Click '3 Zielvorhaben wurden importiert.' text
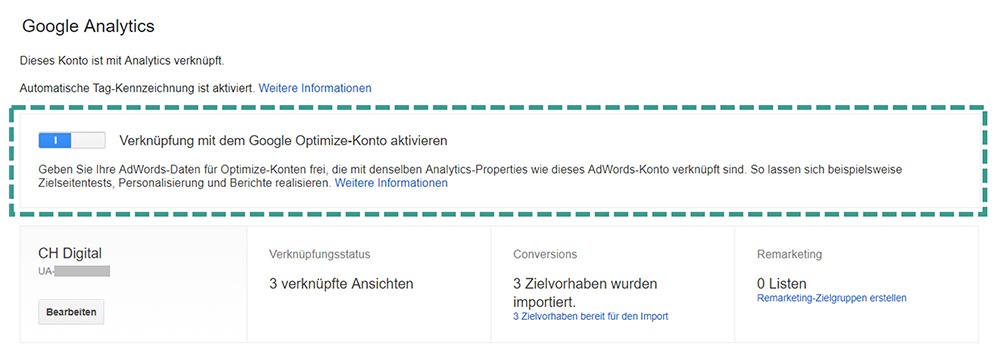The width and height of the screenshot is (1000, 360). (585, 292)
